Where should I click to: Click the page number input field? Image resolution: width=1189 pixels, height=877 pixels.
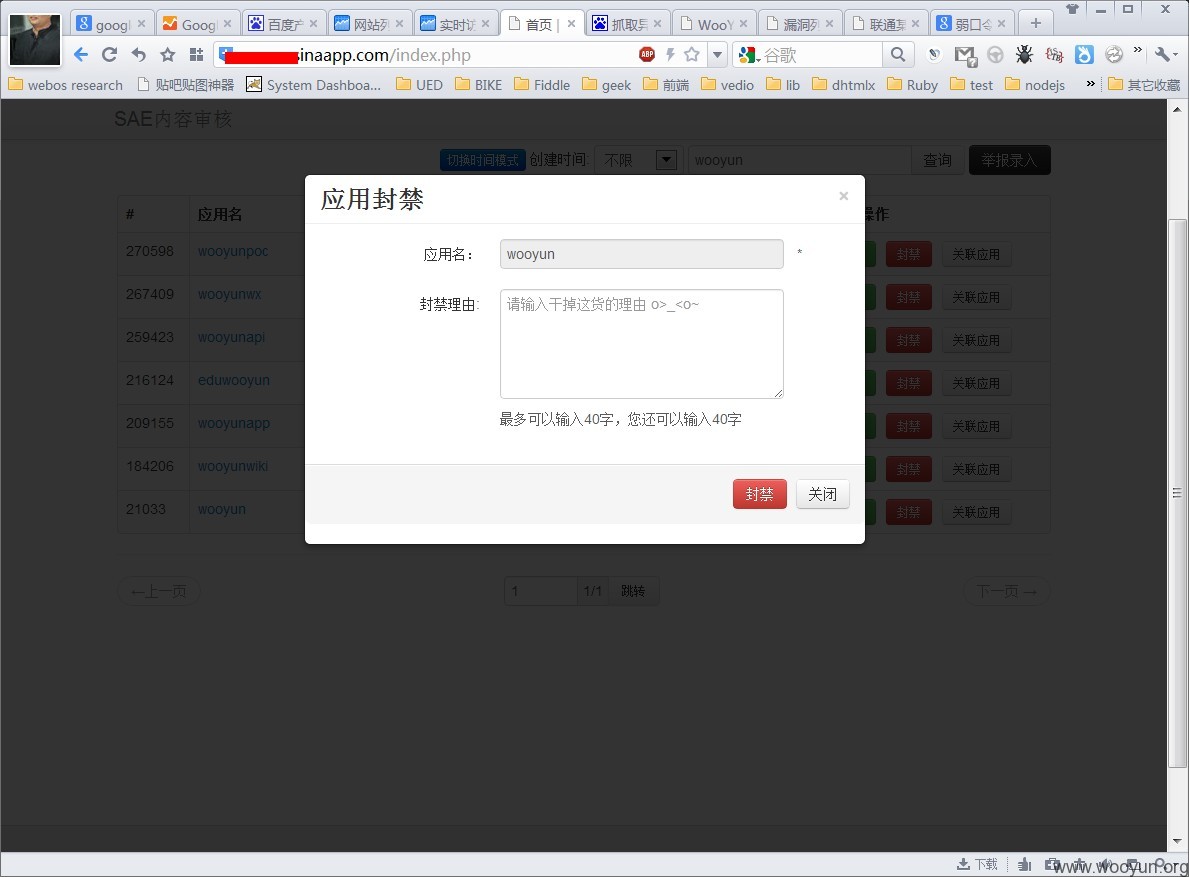point(541,591)
